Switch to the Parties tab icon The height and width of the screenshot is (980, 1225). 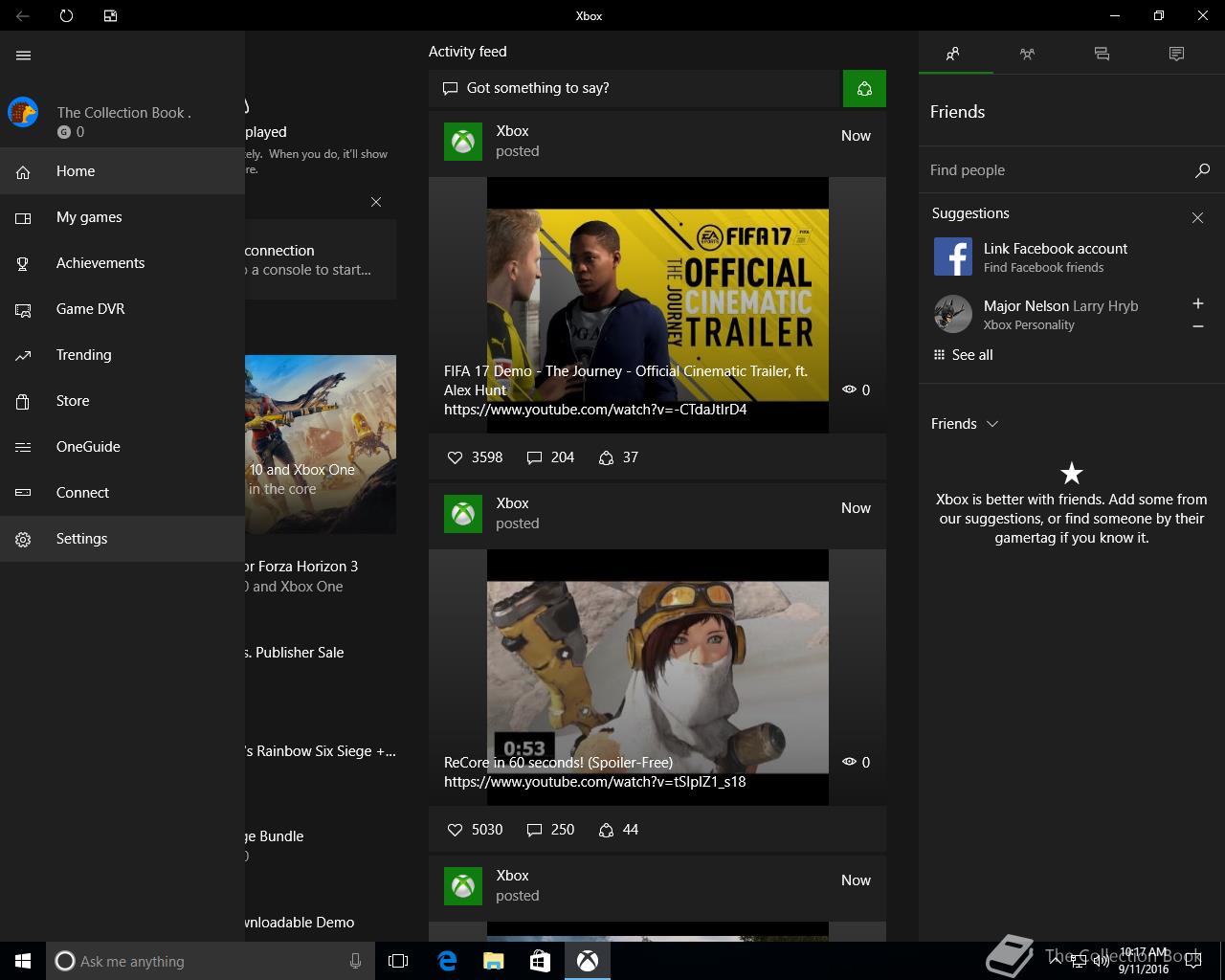pyautogui.click(x=1027, y=54)
